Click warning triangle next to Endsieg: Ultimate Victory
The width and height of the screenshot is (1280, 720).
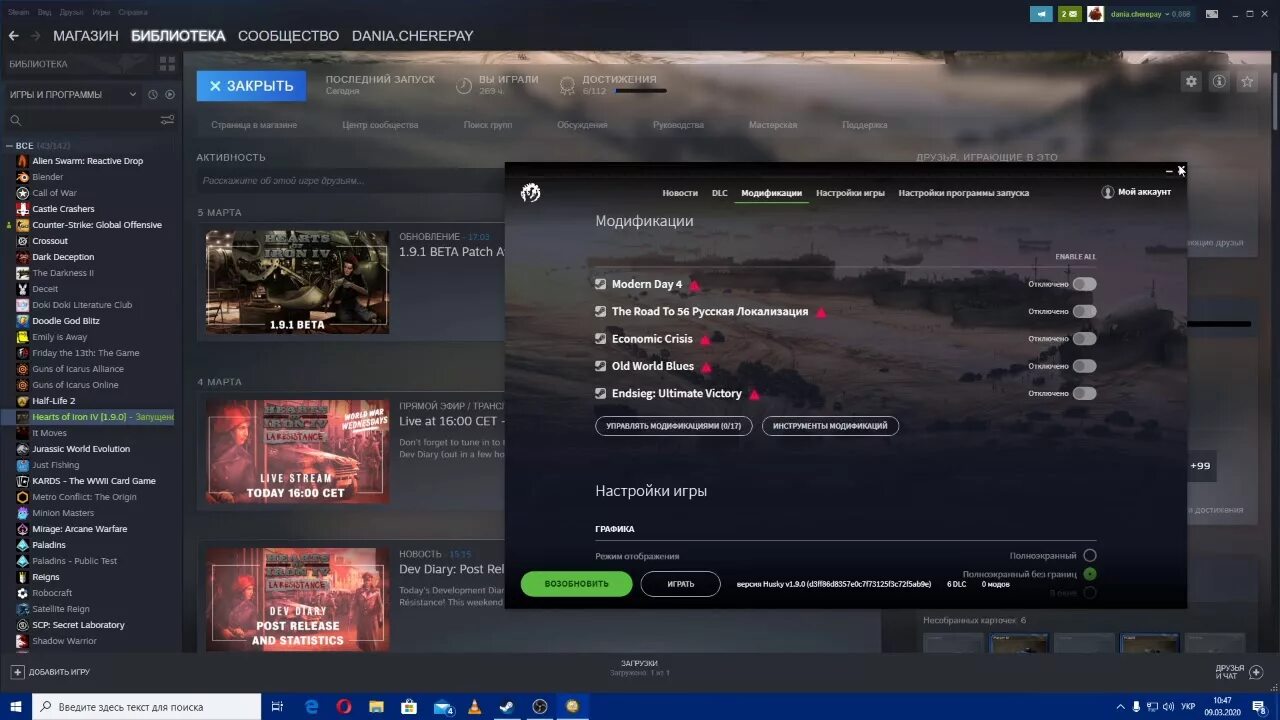point(754,395)
